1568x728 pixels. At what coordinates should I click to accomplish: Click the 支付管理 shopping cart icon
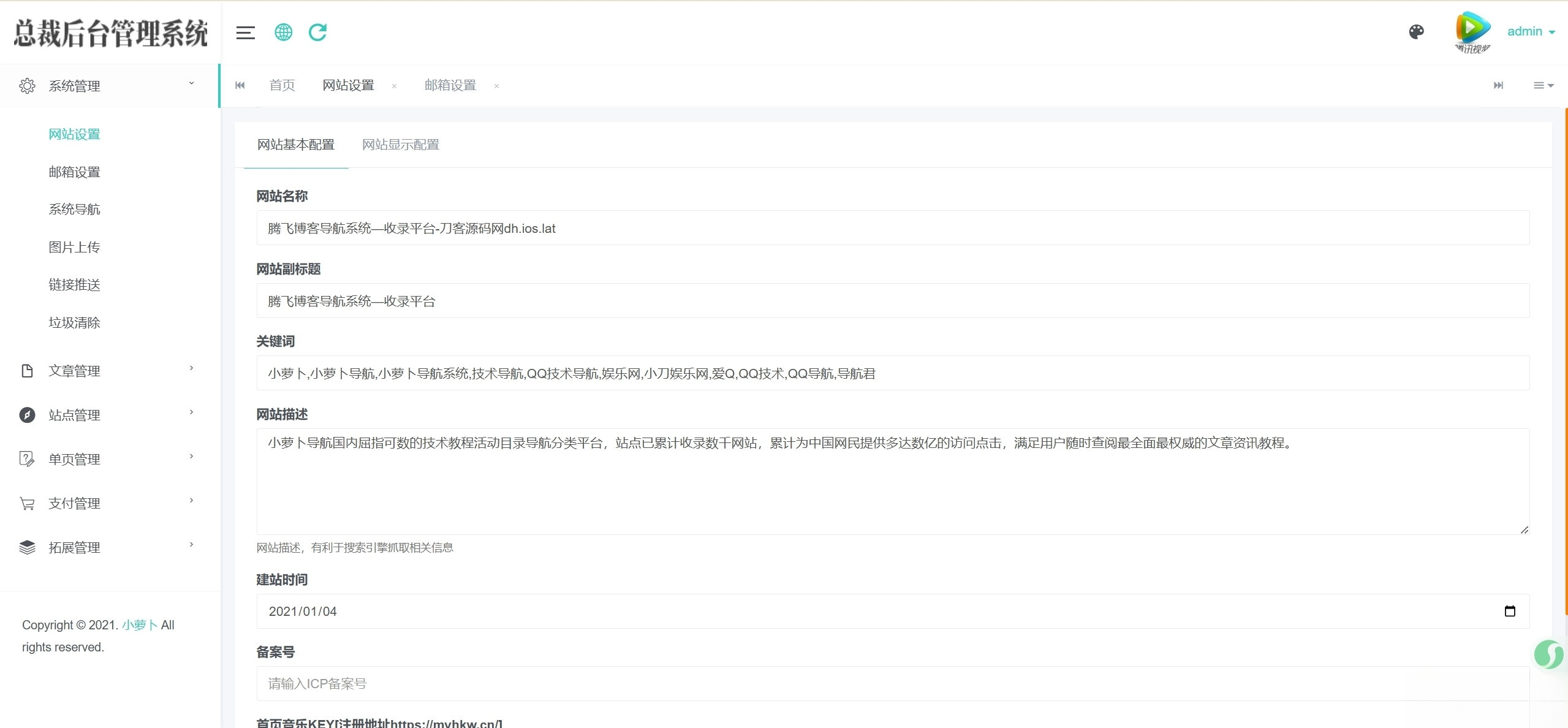[27, 502]
